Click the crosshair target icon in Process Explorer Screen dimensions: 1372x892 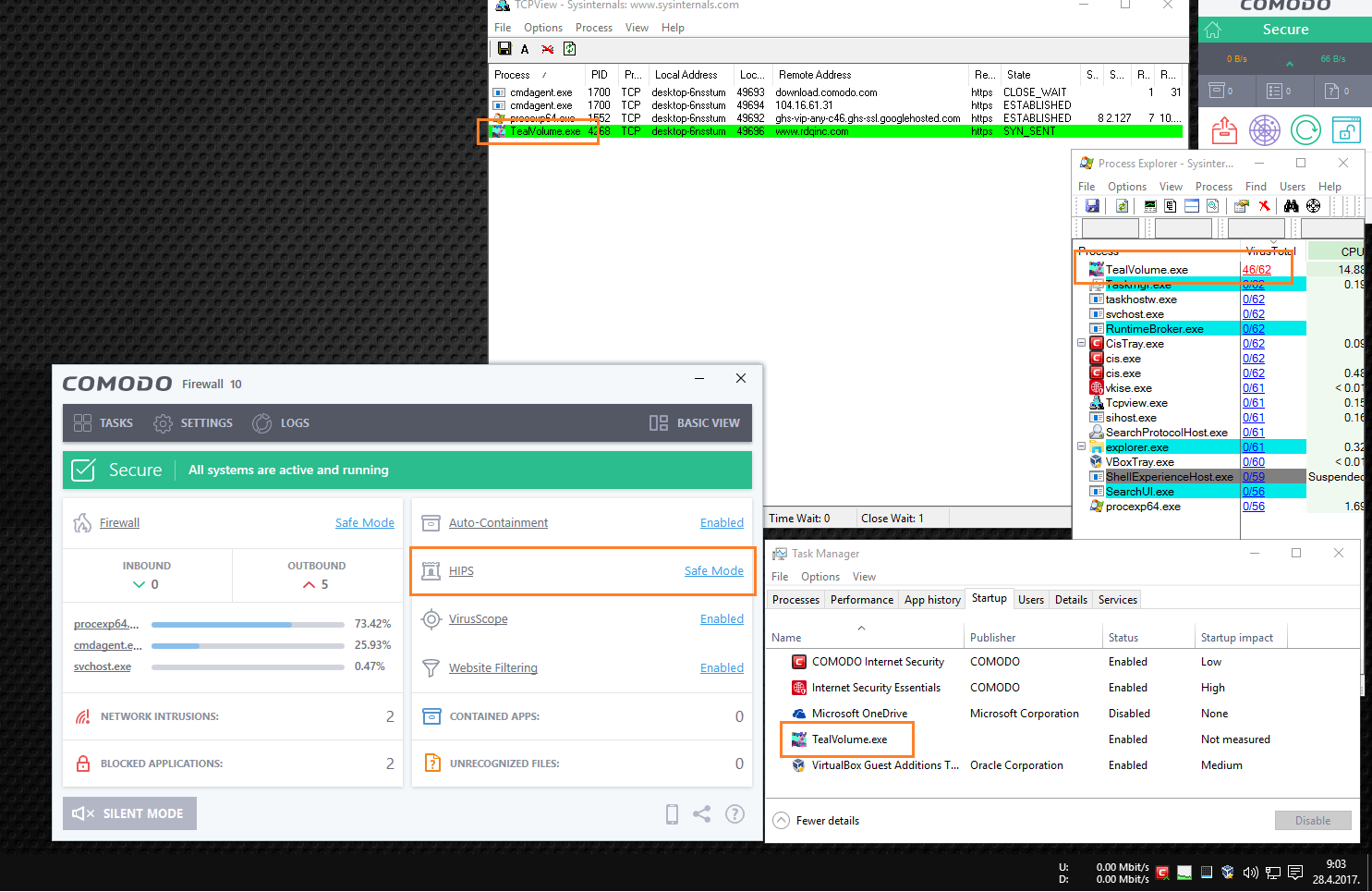tap(1313, 206)
